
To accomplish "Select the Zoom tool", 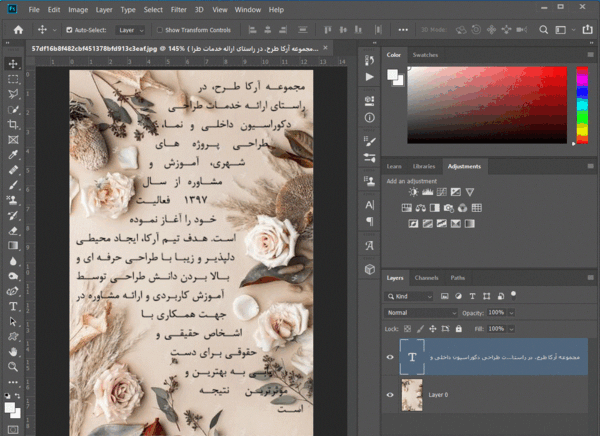I will [x=13, y=367].
